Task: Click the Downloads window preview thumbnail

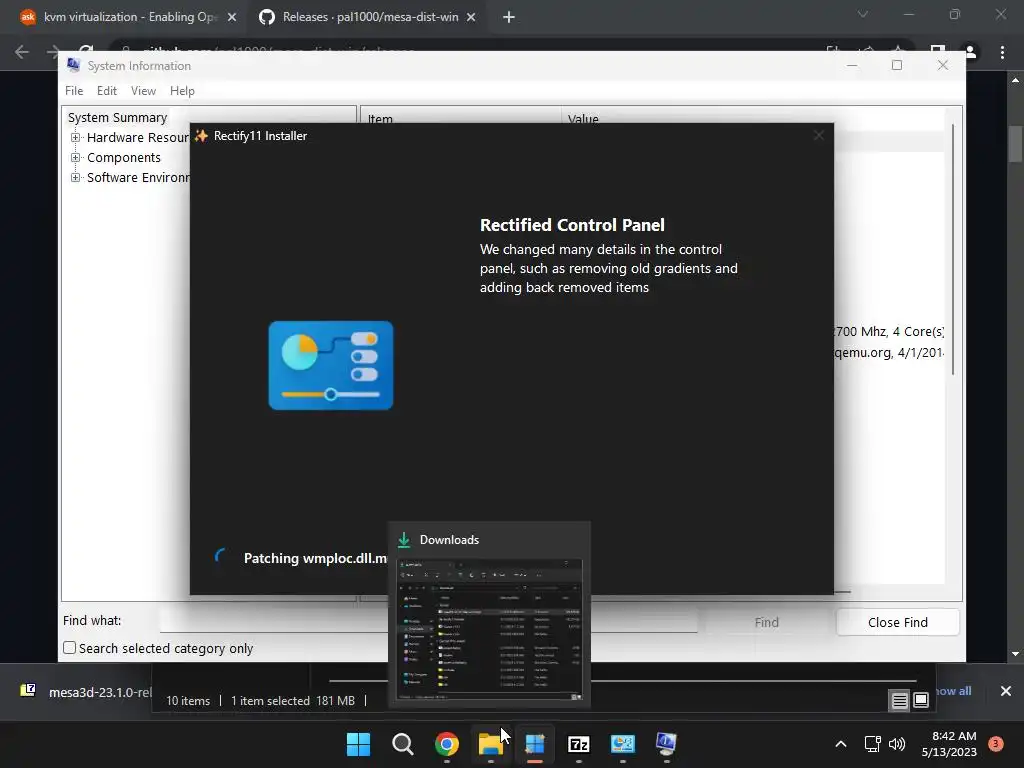Action: [x=489, y=630]
